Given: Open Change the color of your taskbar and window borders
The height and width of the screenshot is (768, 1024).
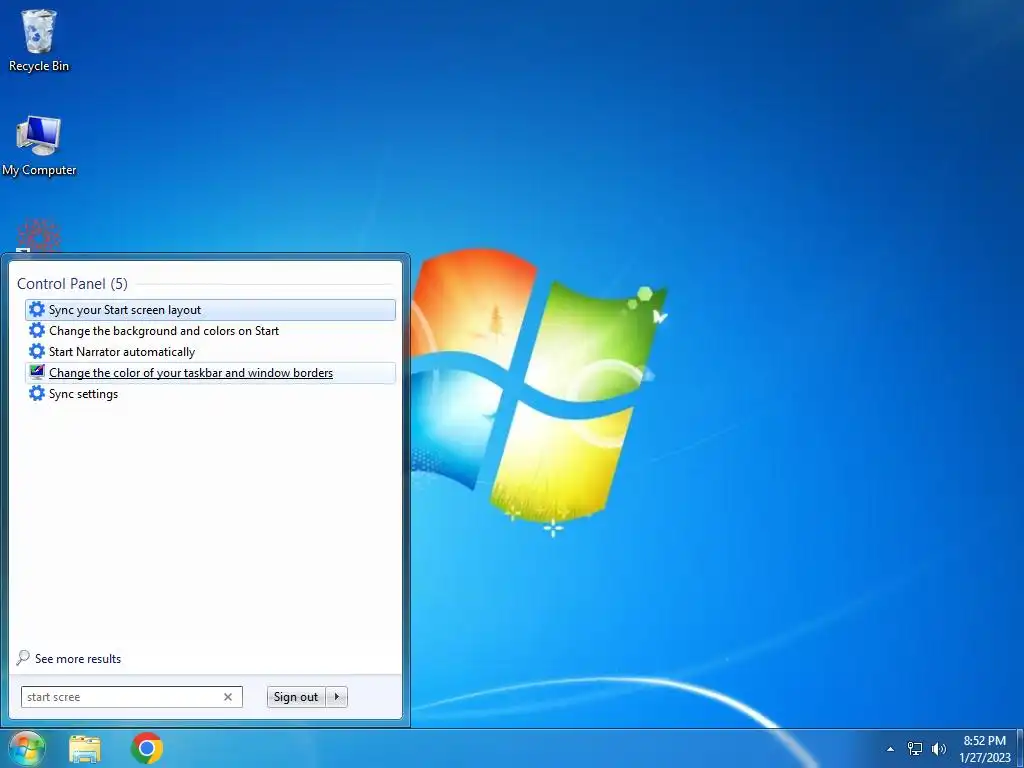Looking at the screenshot, I should tap(210, 372).
